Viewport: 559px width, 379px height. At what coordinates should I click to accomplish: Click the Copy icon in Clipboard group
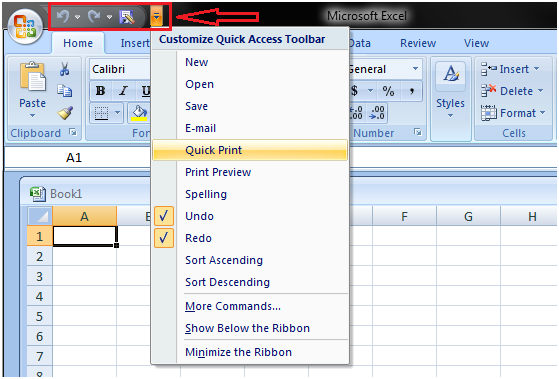[65, 91]
